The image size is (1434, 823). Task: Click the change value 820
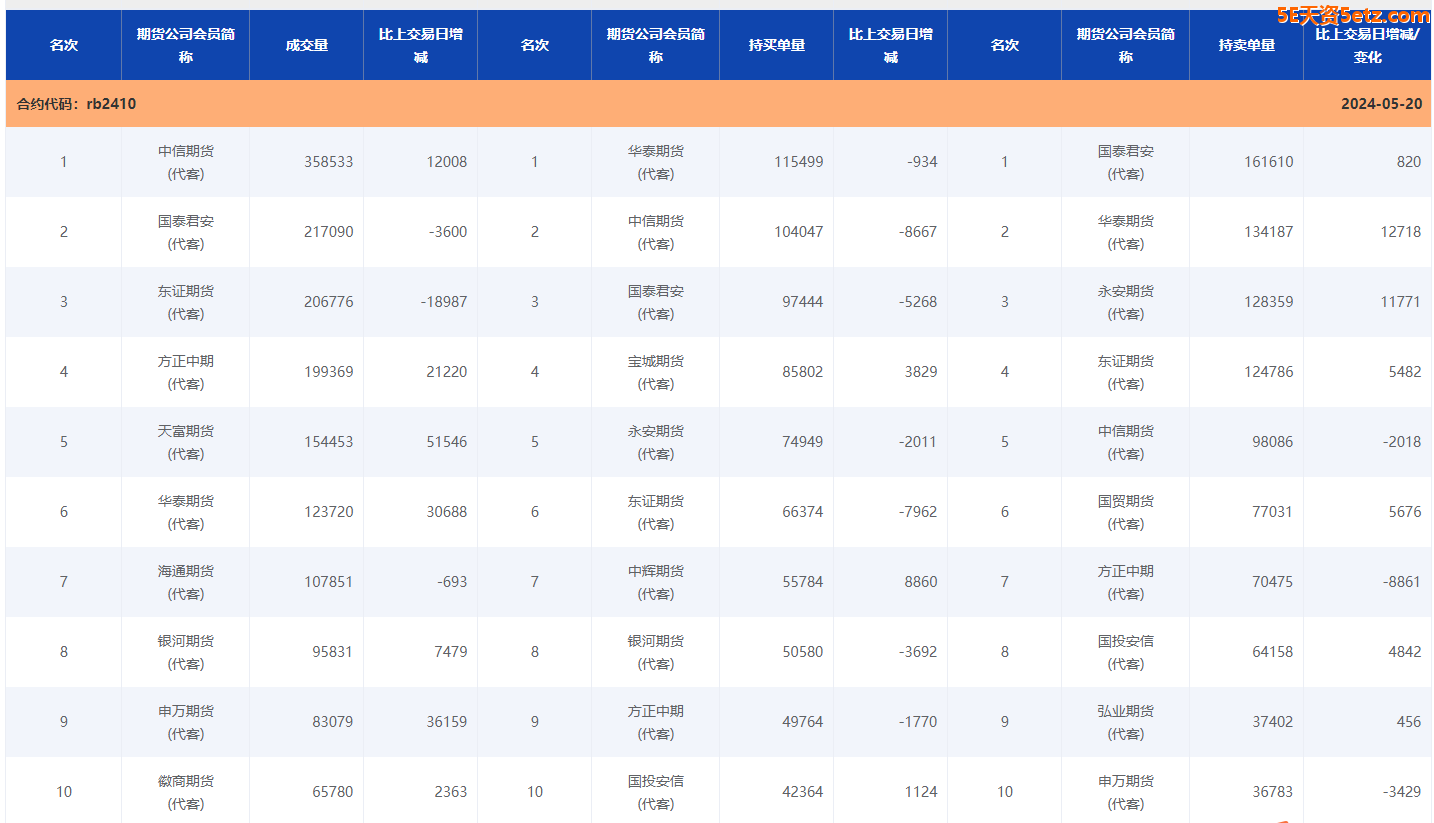[x=1409, y=162]
